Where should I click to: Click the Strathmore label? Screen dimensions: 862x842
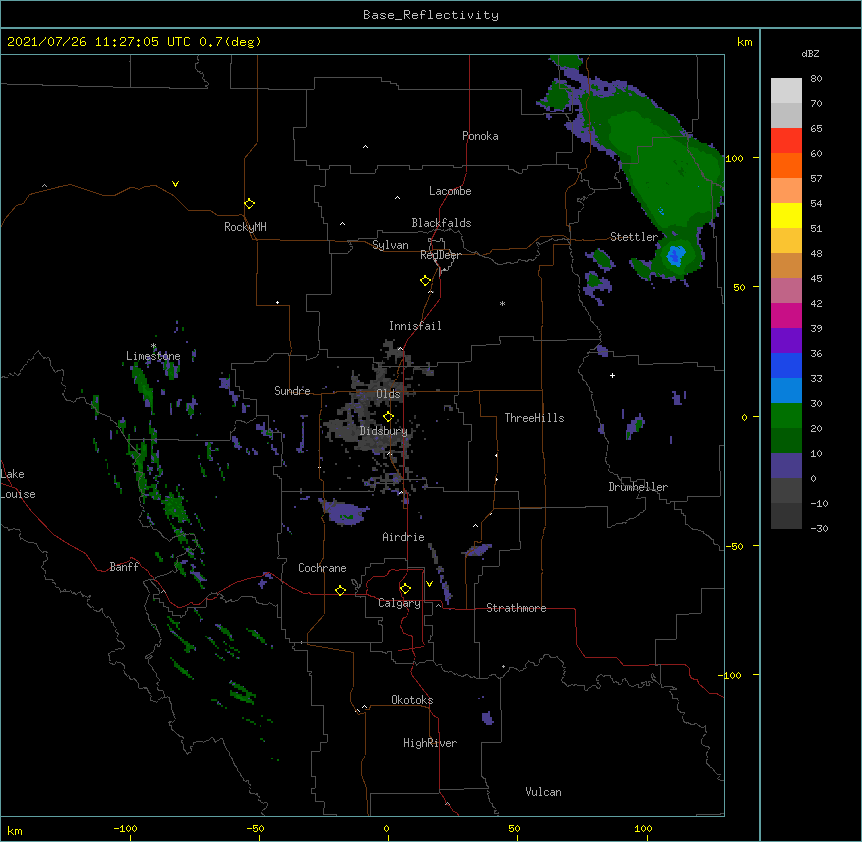pos(516,608)
